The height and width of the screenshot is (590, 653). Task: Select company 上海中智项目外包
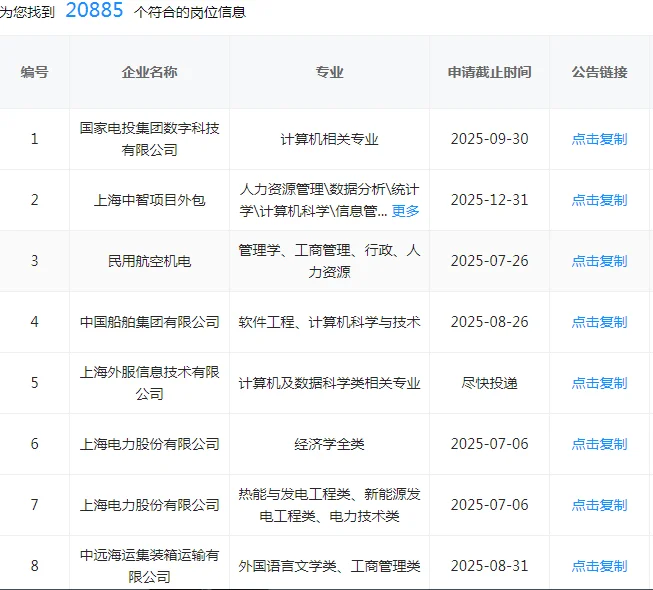coord(150,200)
